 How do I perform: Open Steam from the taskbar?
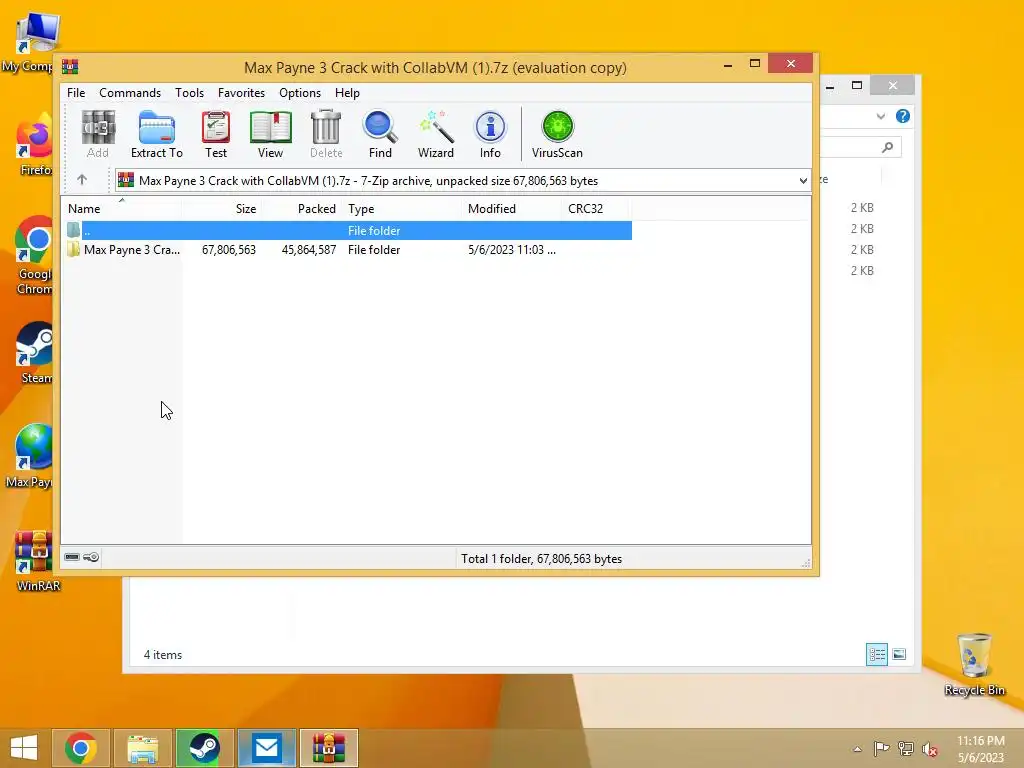204,748
